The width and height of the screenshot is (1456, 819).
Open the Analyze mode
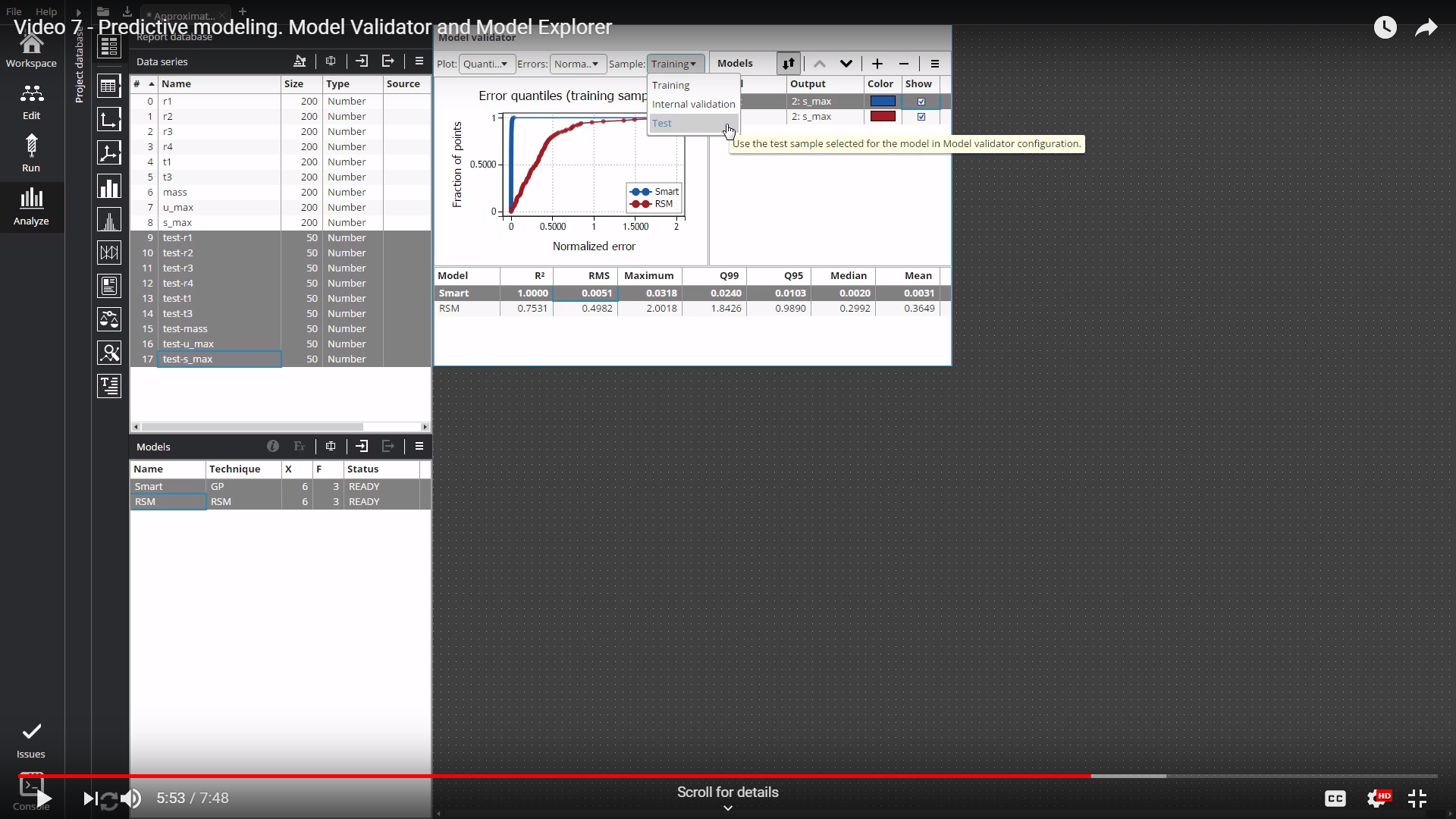[x=31, y=206]
